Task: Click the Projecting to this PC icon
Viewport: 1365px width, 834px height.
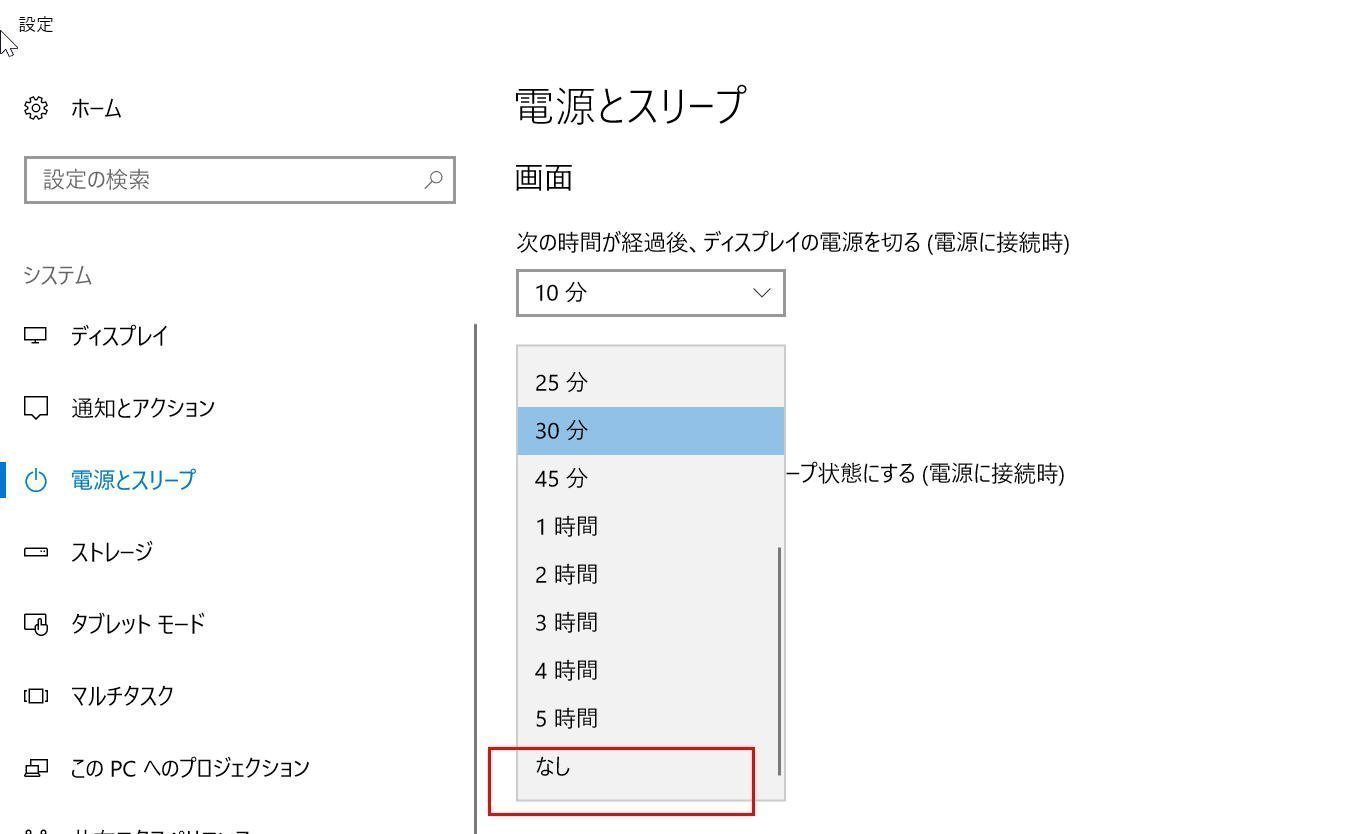Action: point(36,768)
